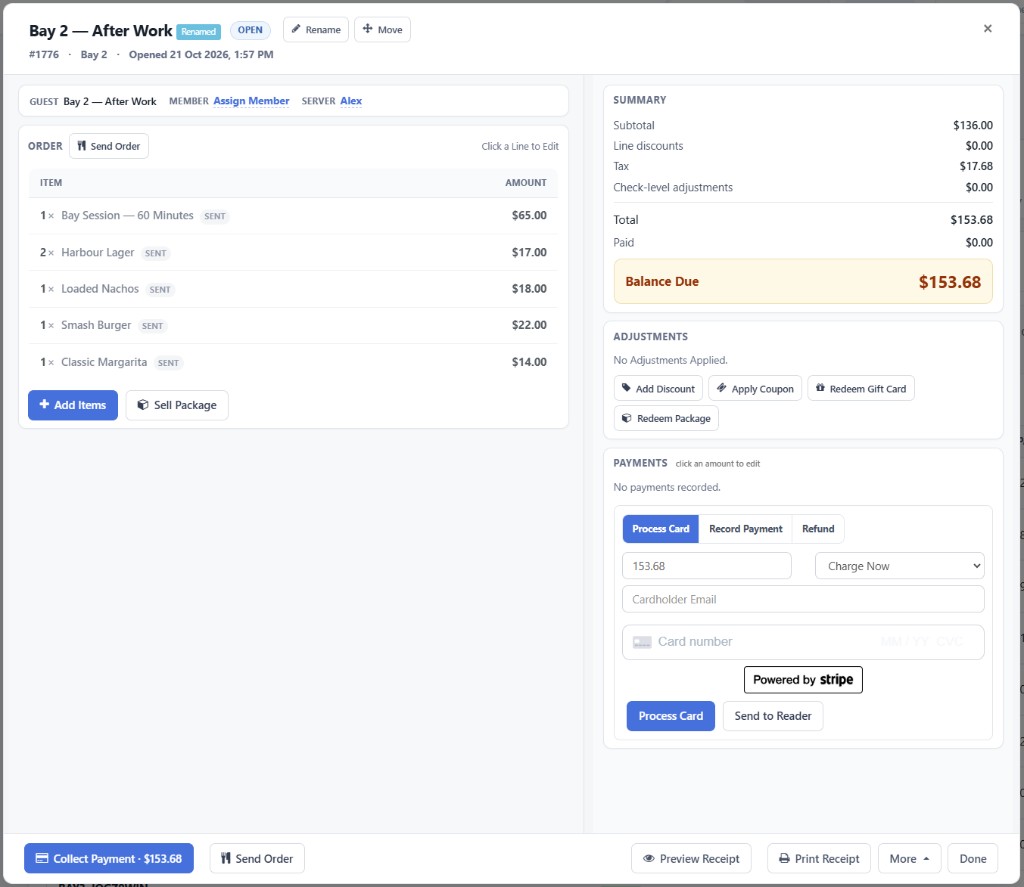Click the ITEM column header

pyautogui.click(x=51, y=182)
